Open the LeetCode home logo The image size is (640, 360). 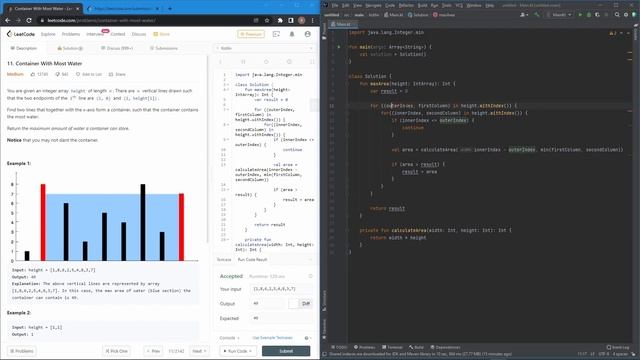point(21,34)
